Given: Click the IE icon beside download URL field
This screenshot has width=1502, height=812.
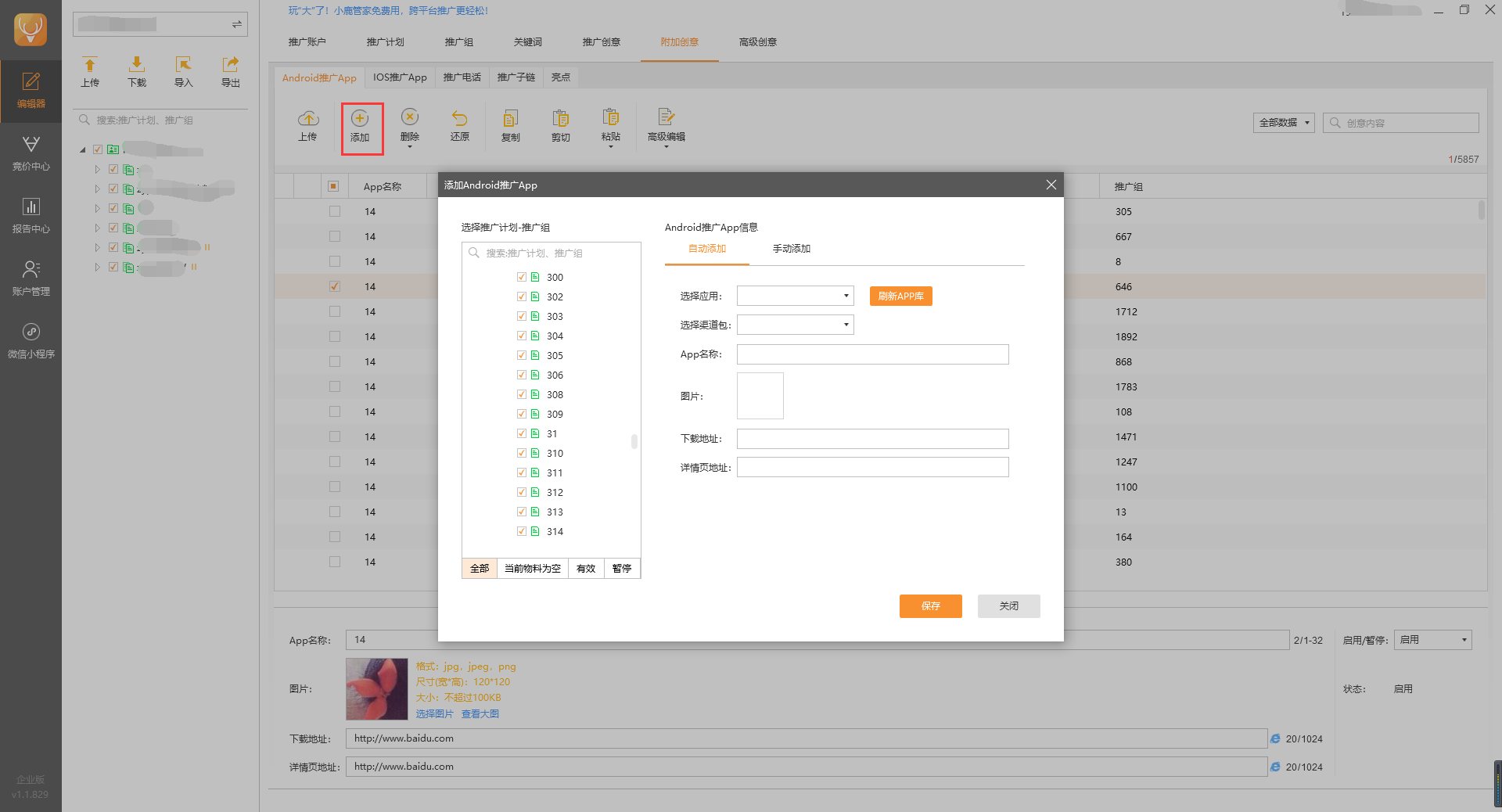Looking at the screenshot, I should (1275, 738).
